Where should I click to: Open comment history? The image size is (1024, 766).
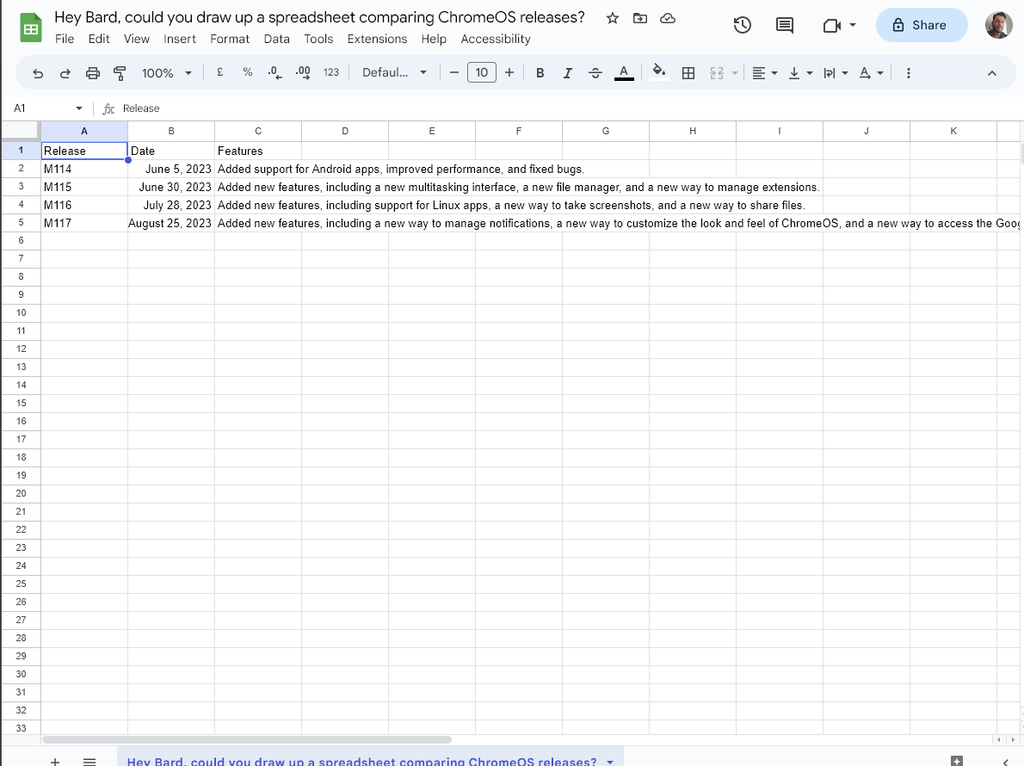coord(784,24)
